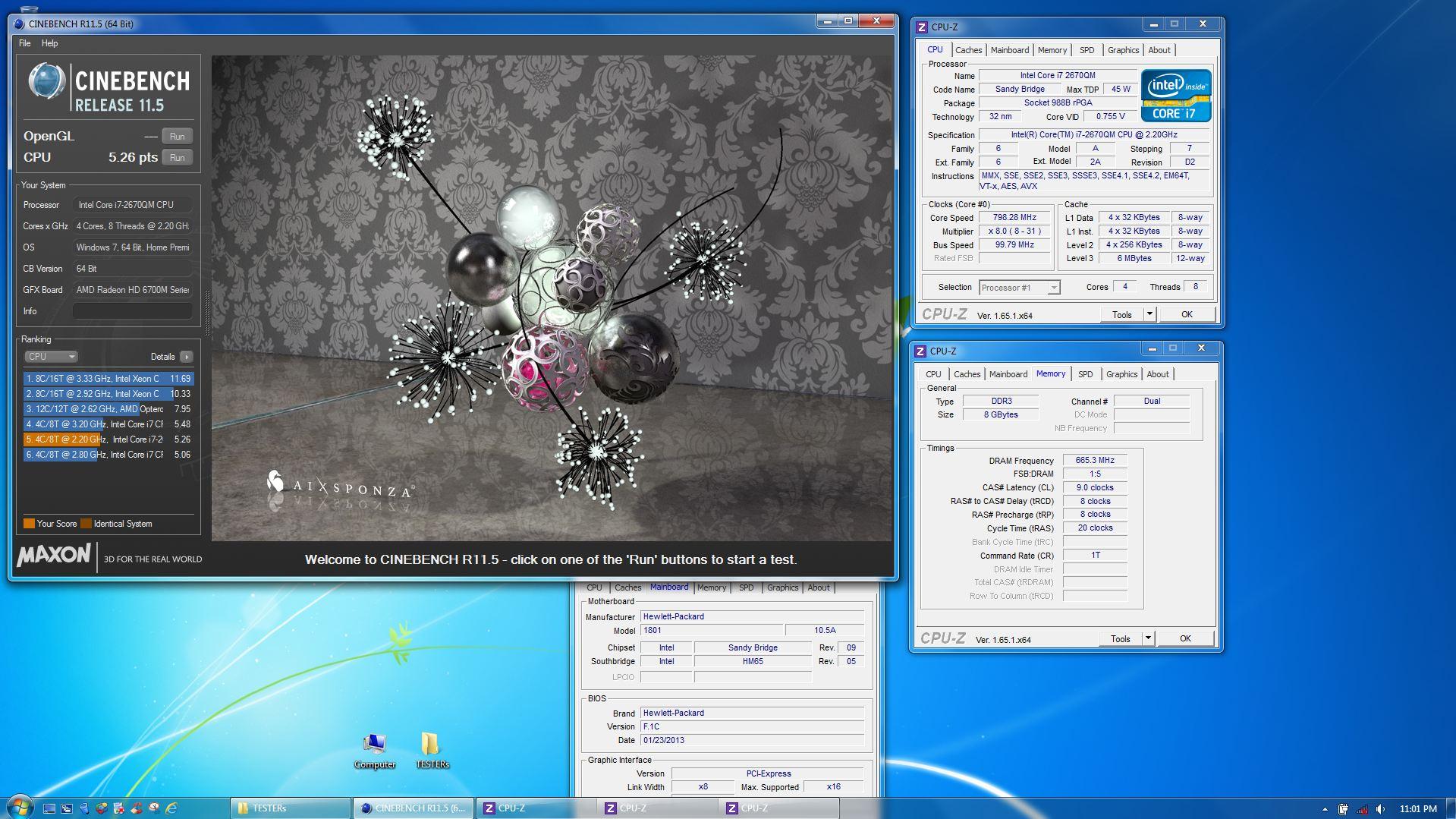The width and height of the screenshot is (1456, 819).
Task: Click the 11:01 PM taskbar clock
Action: 1418,809
